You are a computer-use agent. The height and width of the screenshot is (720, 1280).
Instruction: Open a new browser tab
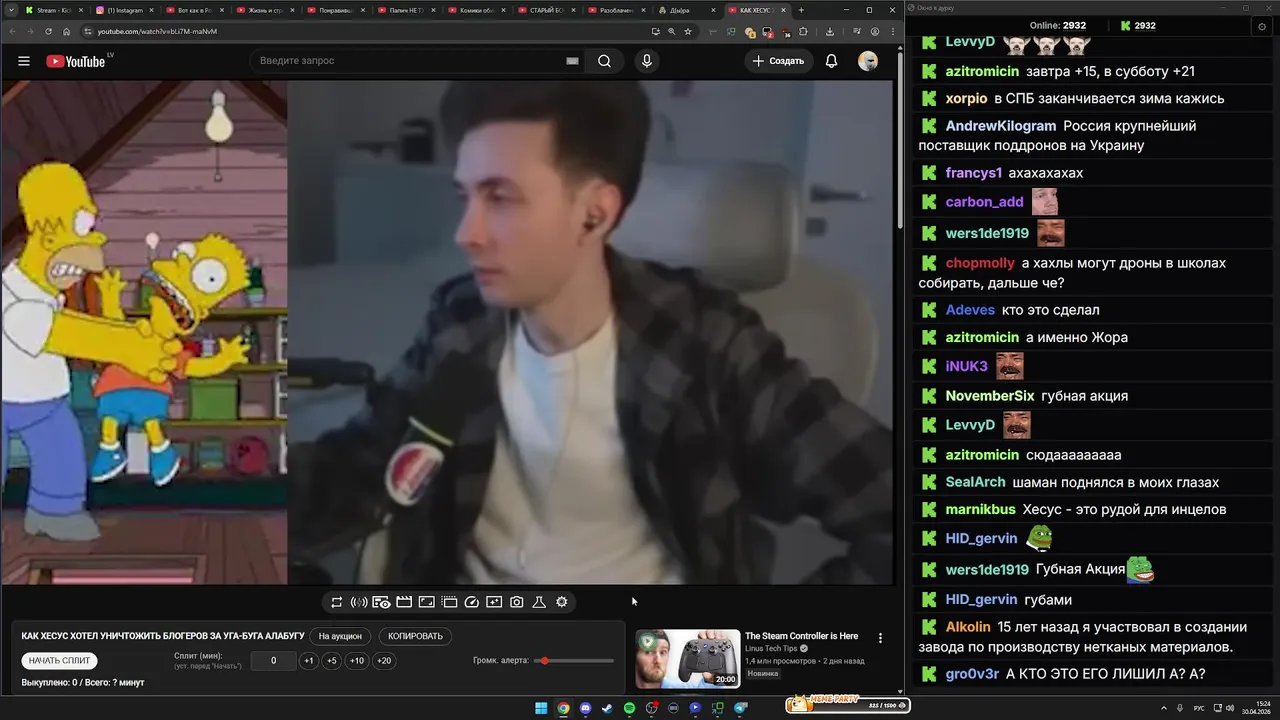(x=801, y=10)
